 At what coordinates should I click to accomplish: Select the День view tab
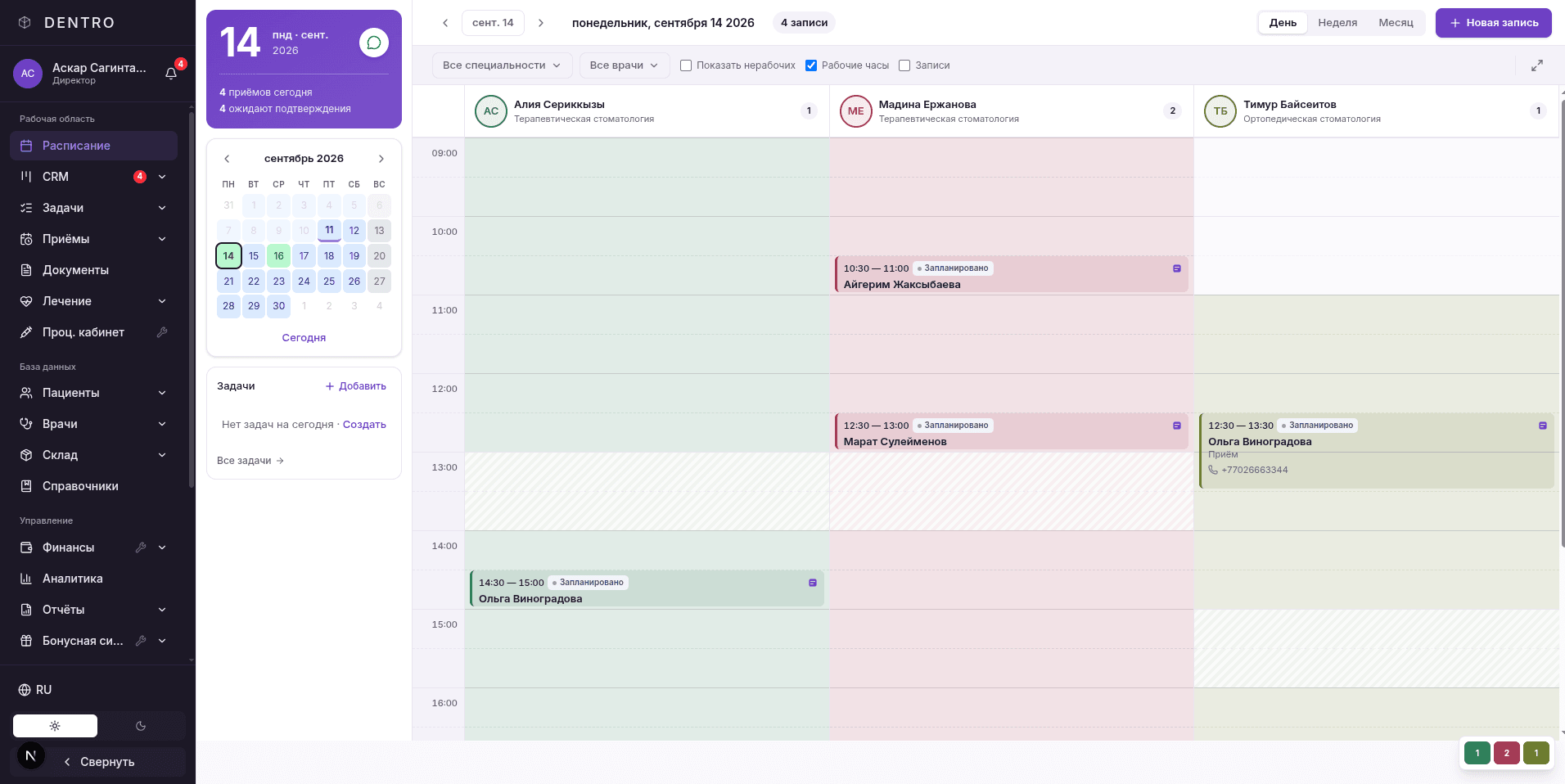(1283, 23)
